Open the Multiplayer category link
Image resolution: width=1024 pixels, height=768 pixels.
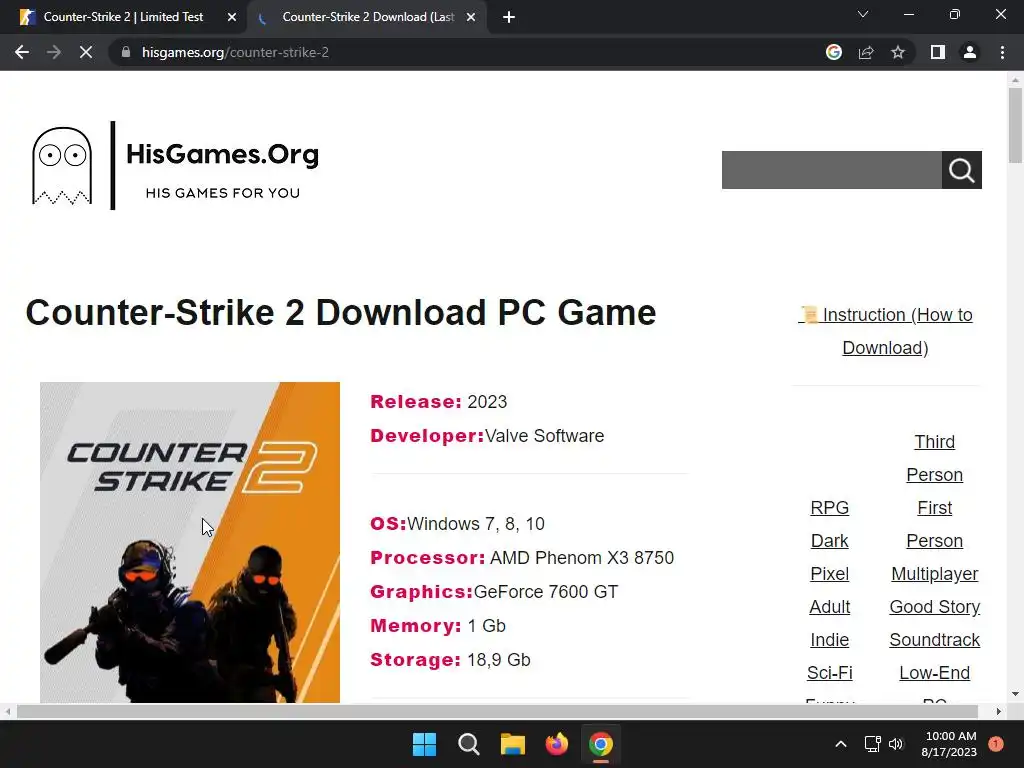(935, 574)
